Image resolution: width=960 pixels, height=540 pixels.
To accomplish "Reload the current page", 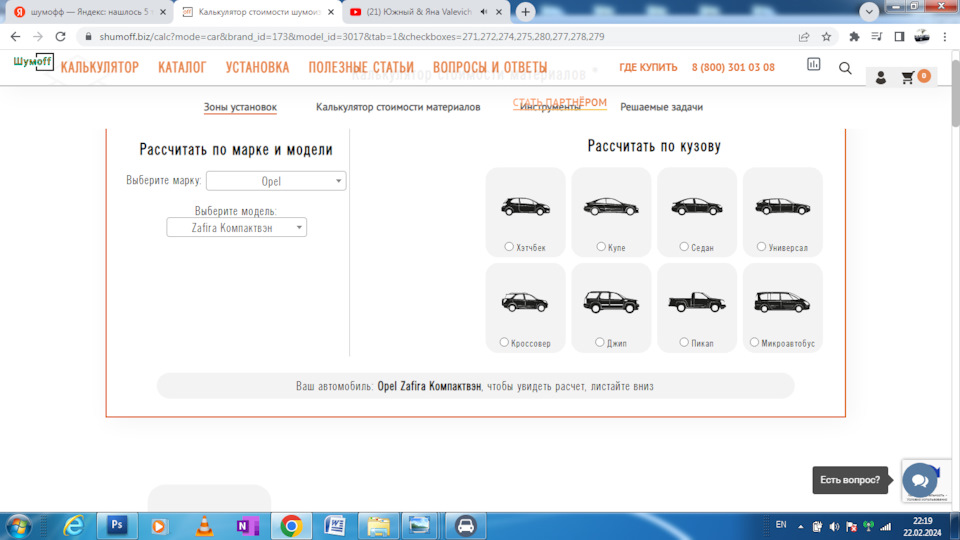I will (x=60, y=37).
